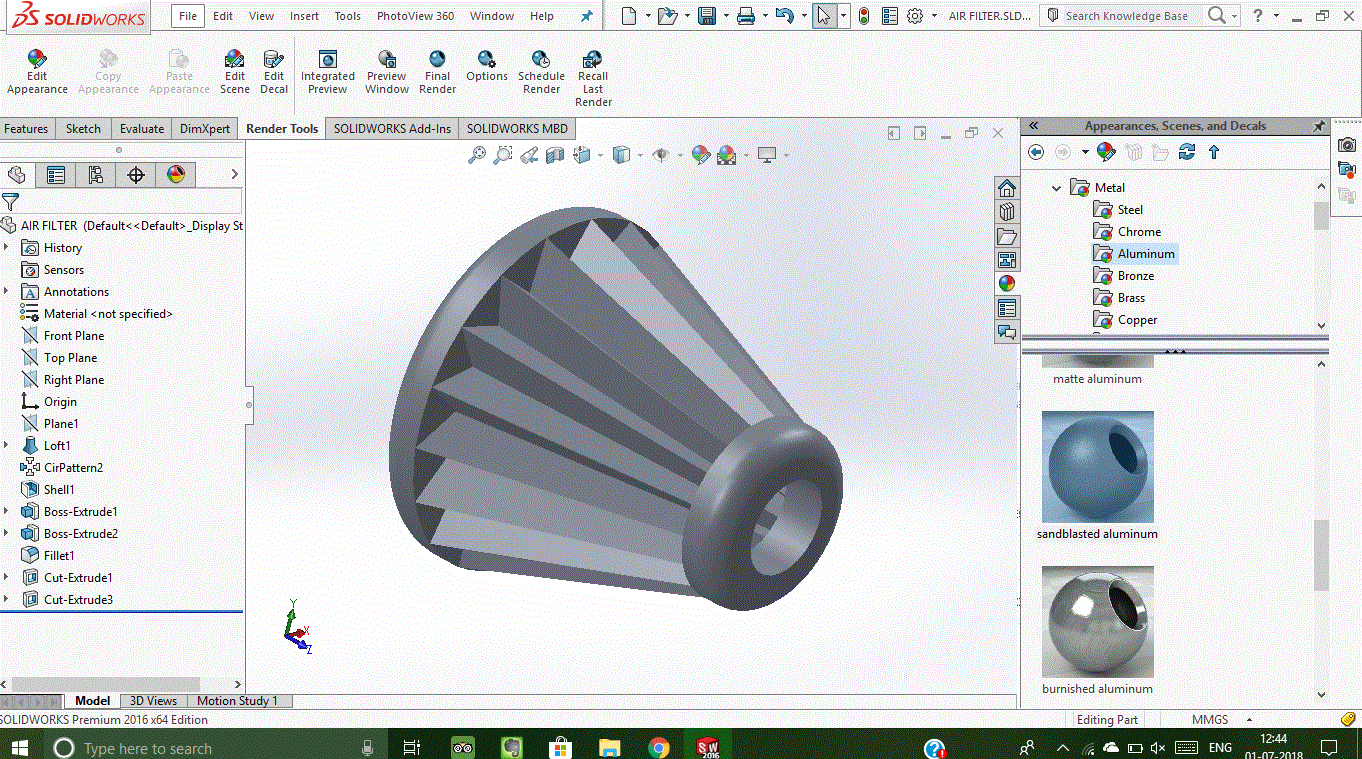Screen dimensions: 1362x759
Task: Open Chrome from the taskbar
Action: [x=658, y=747]
